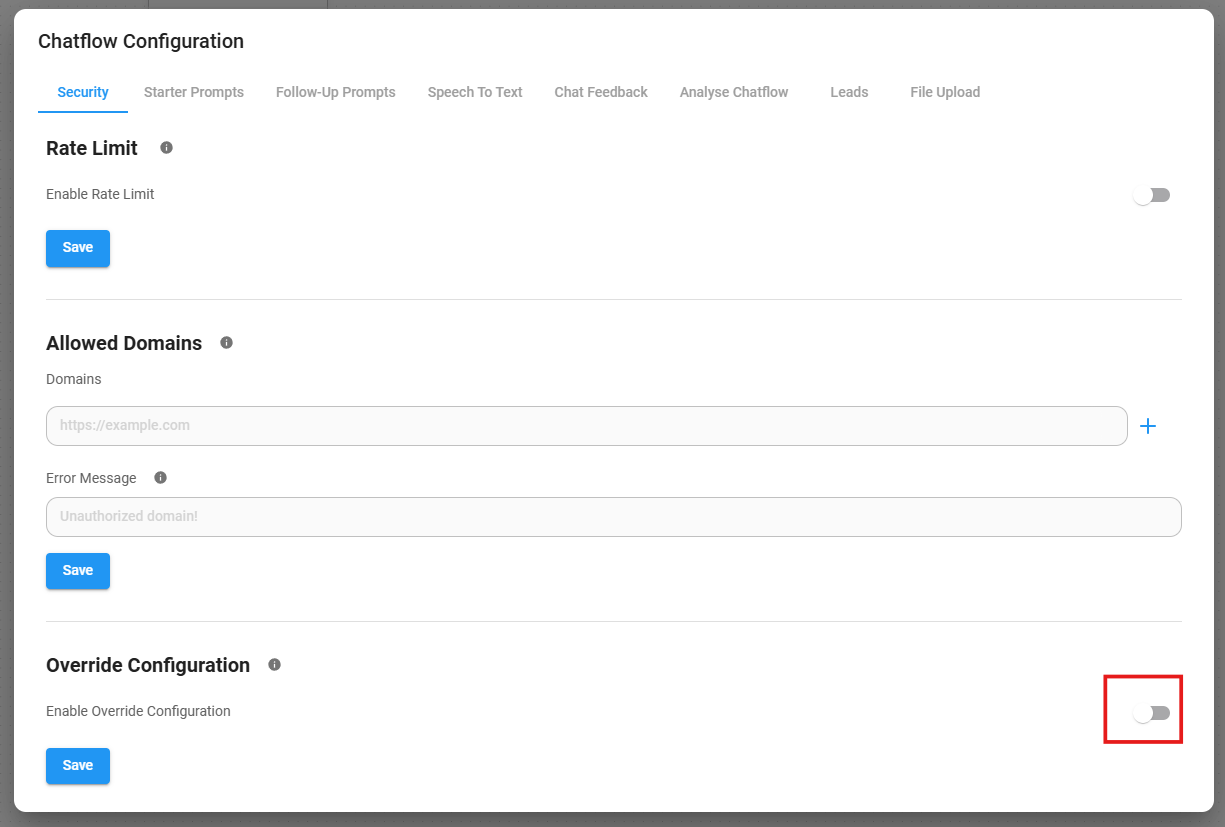Select the Security tab
Viewport: 1225px width, 827px height.
(83, 92)
